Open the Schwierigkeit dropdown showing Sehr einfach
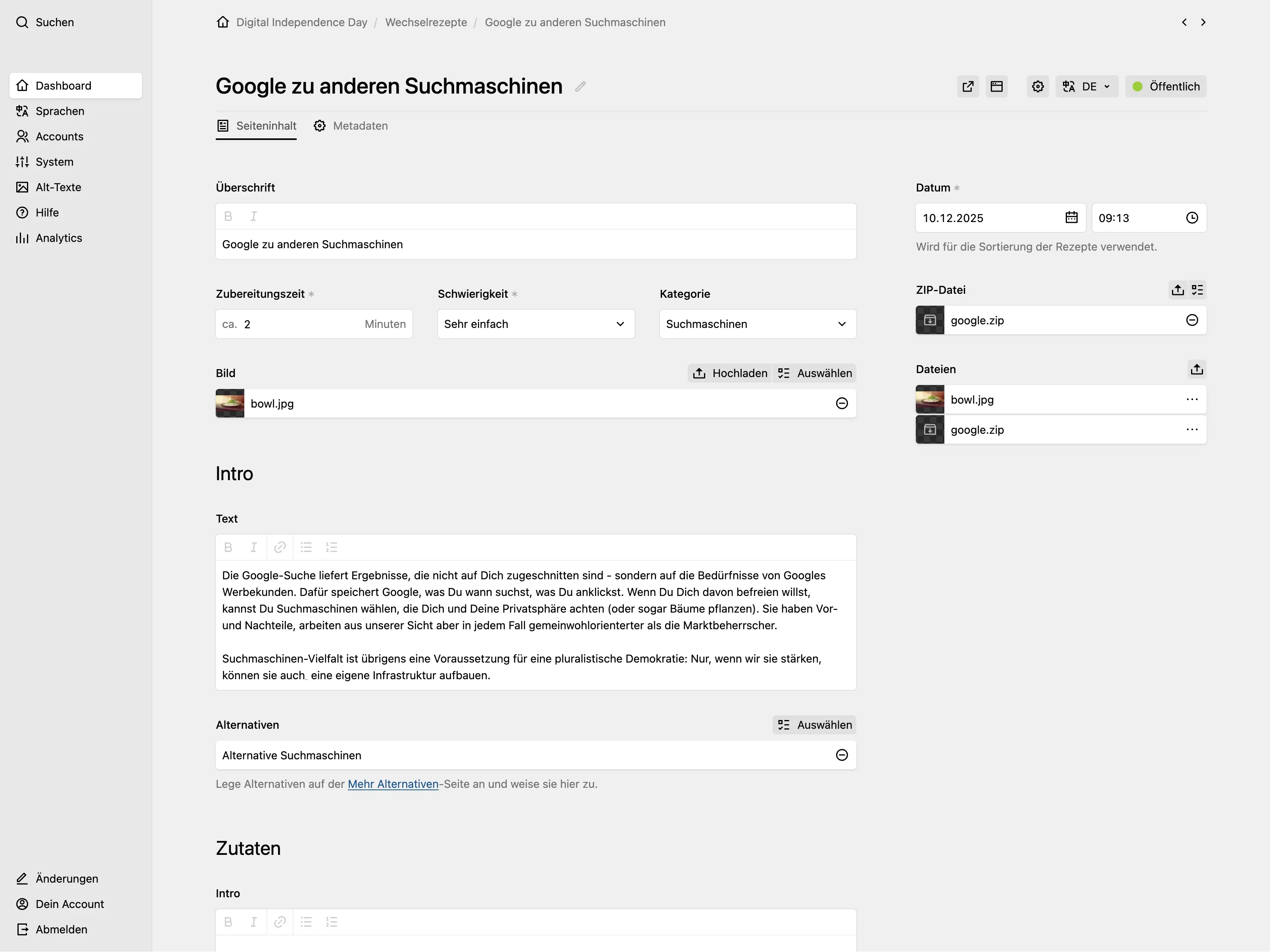The height and width of the screenshot is (952, 1270). point(535,324)
